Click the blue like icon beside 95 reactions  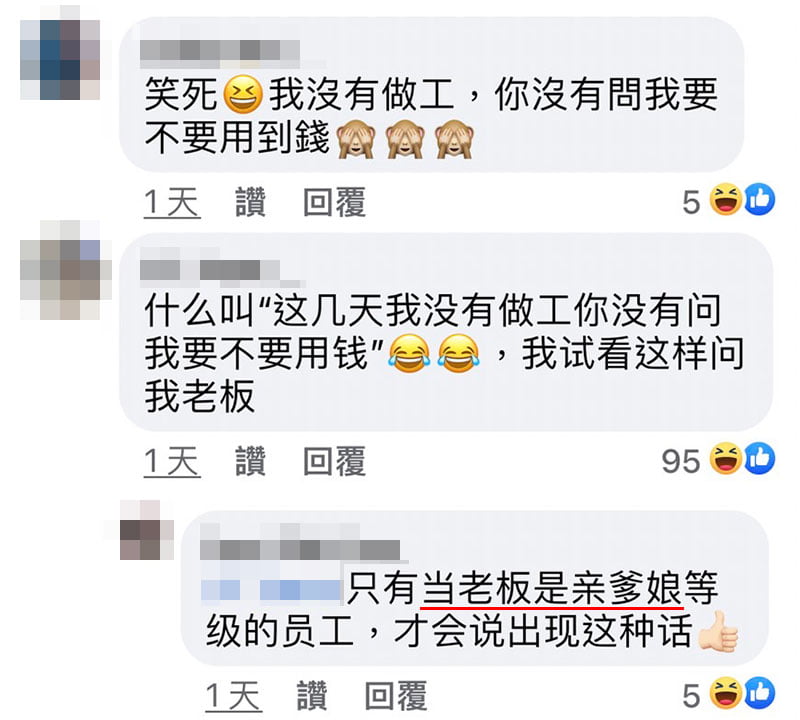coord(760,459)
